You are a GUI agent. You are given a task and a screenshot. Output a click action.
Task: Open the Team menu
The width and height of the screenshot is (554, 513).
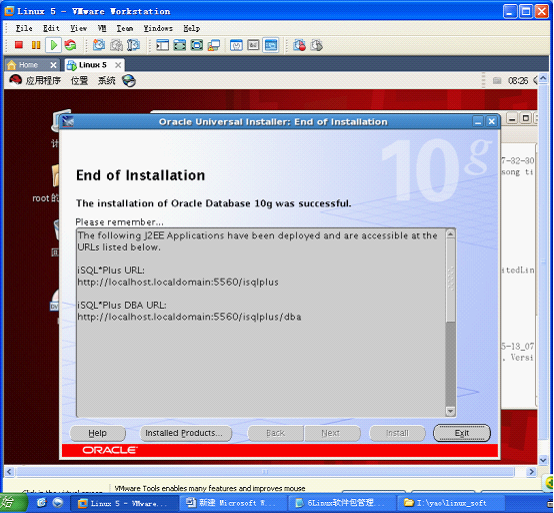125,28
